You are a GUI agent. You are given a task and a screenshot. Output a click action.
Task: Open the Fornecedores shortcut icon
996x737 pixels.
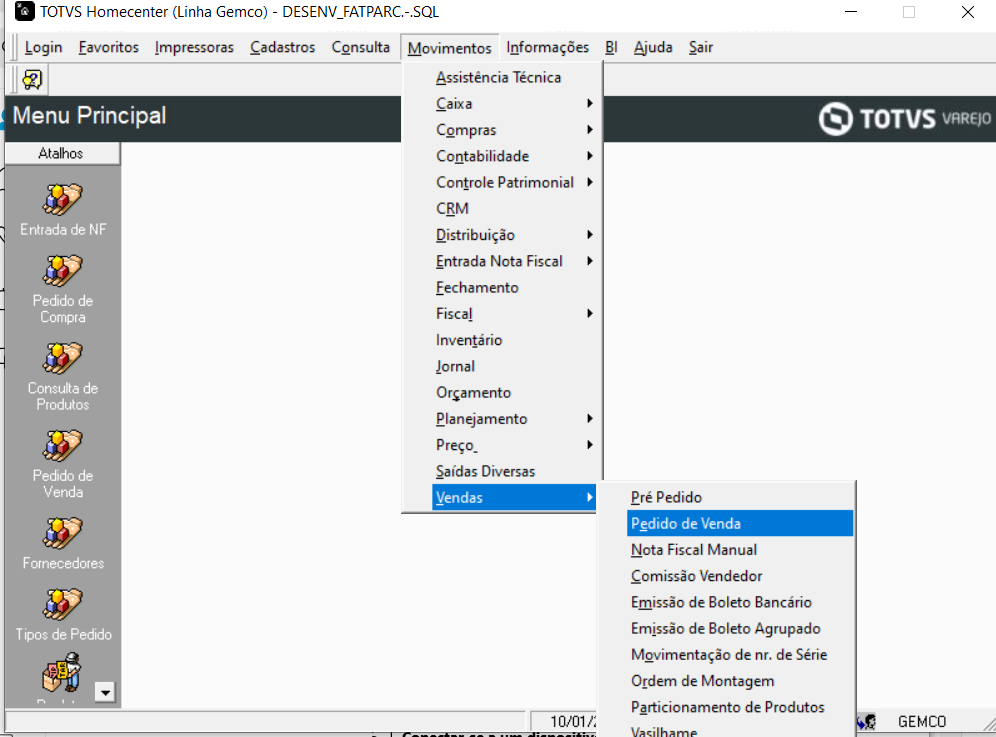(x=62, y=532)
